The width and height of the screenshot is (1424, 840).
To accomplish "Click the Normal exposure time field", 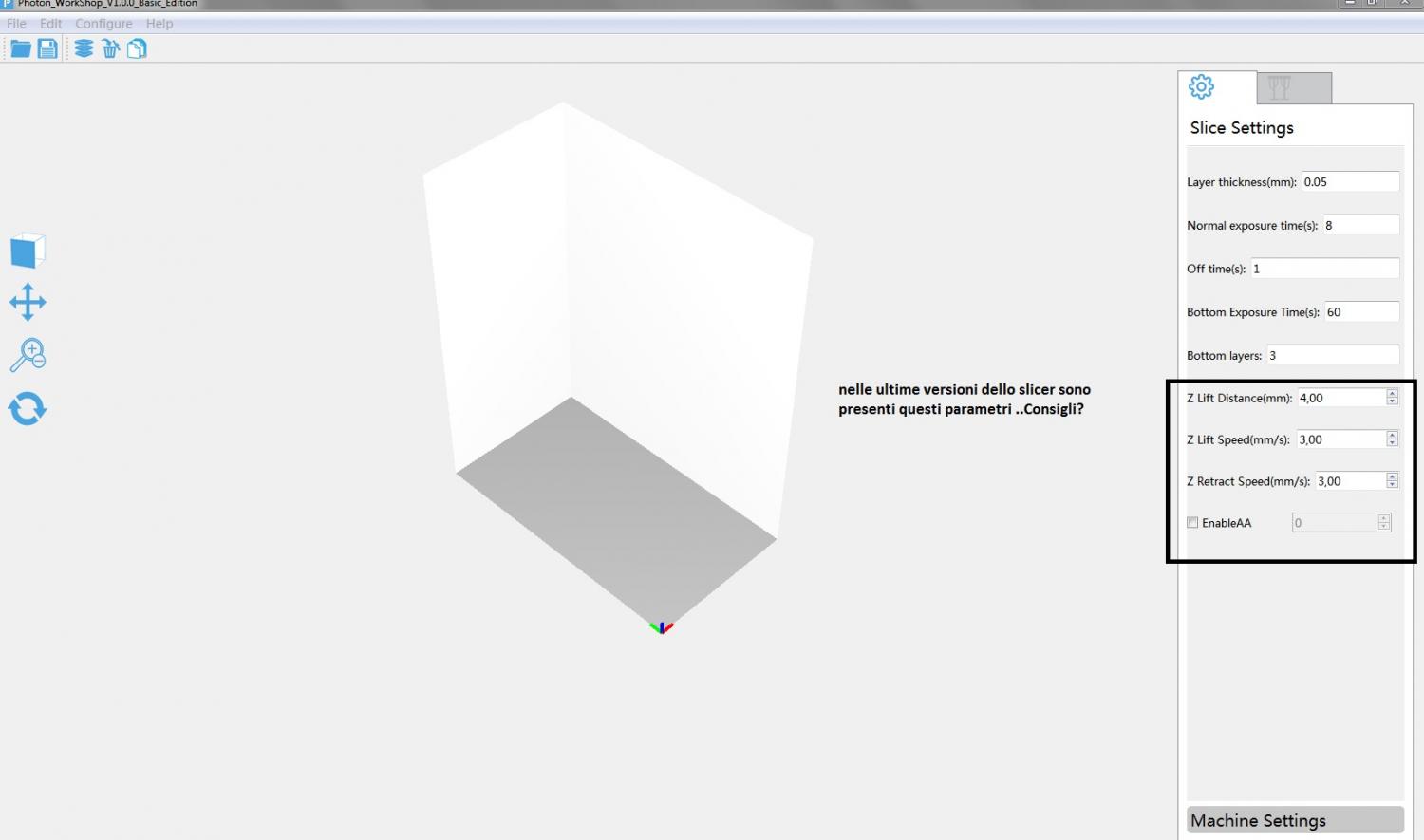I will [1360, 225].
